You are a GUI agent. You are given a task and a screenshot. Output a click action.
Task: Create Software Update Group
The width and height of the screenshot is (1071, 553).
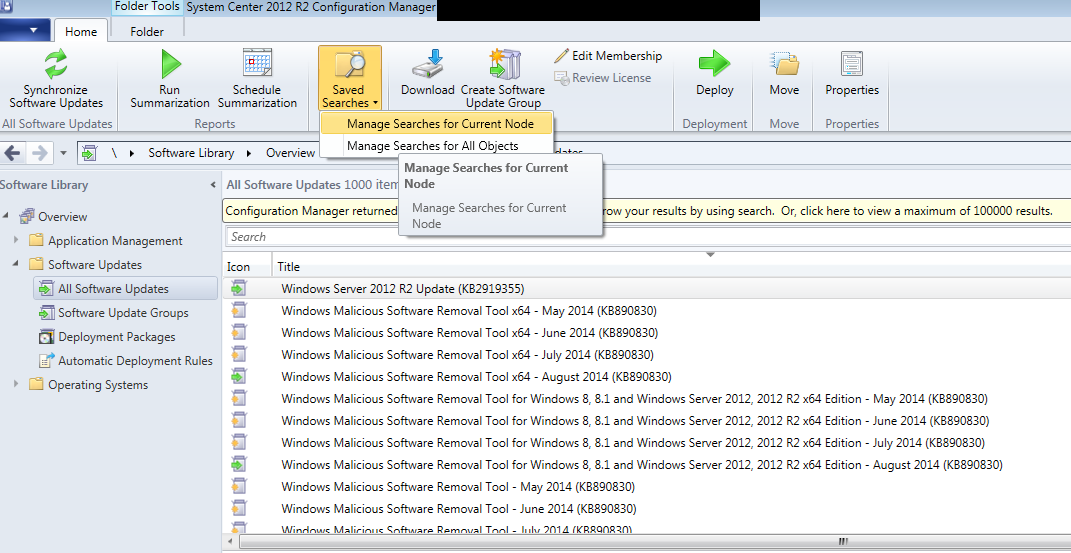[x=503, y=79]
